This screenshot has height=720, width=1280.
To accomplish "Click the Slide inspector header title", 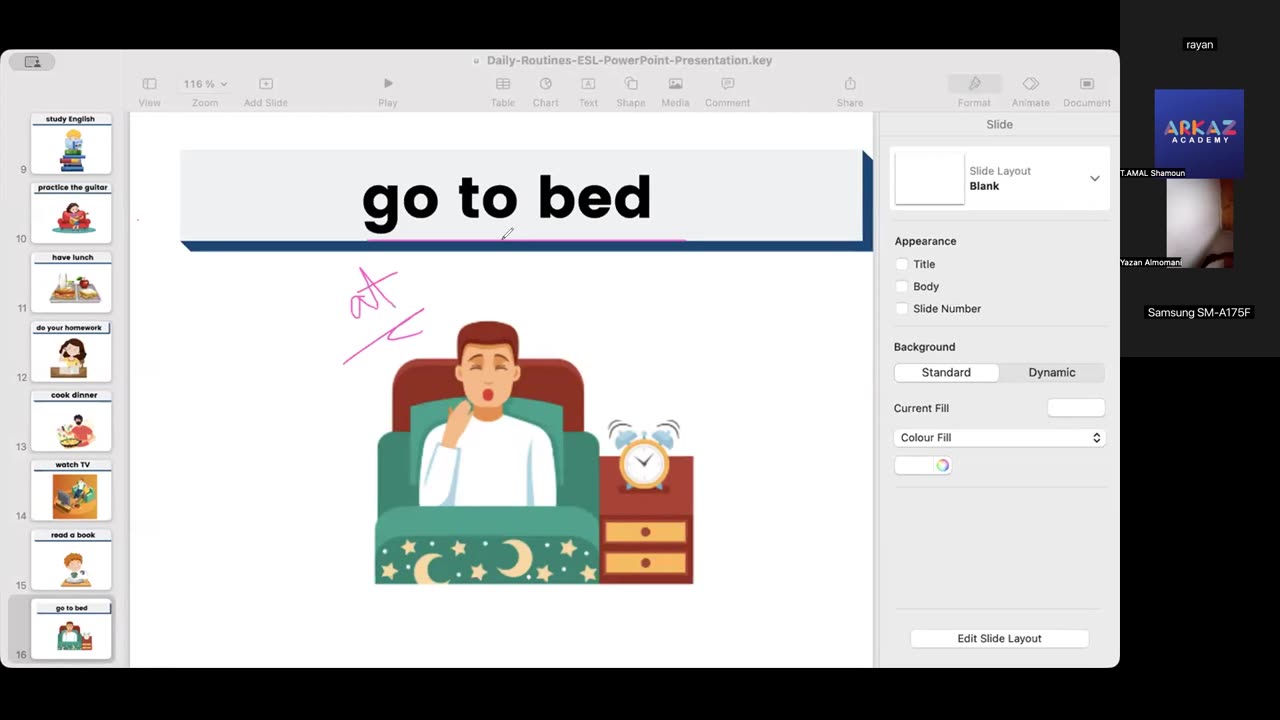I will (x=999, y=125).
